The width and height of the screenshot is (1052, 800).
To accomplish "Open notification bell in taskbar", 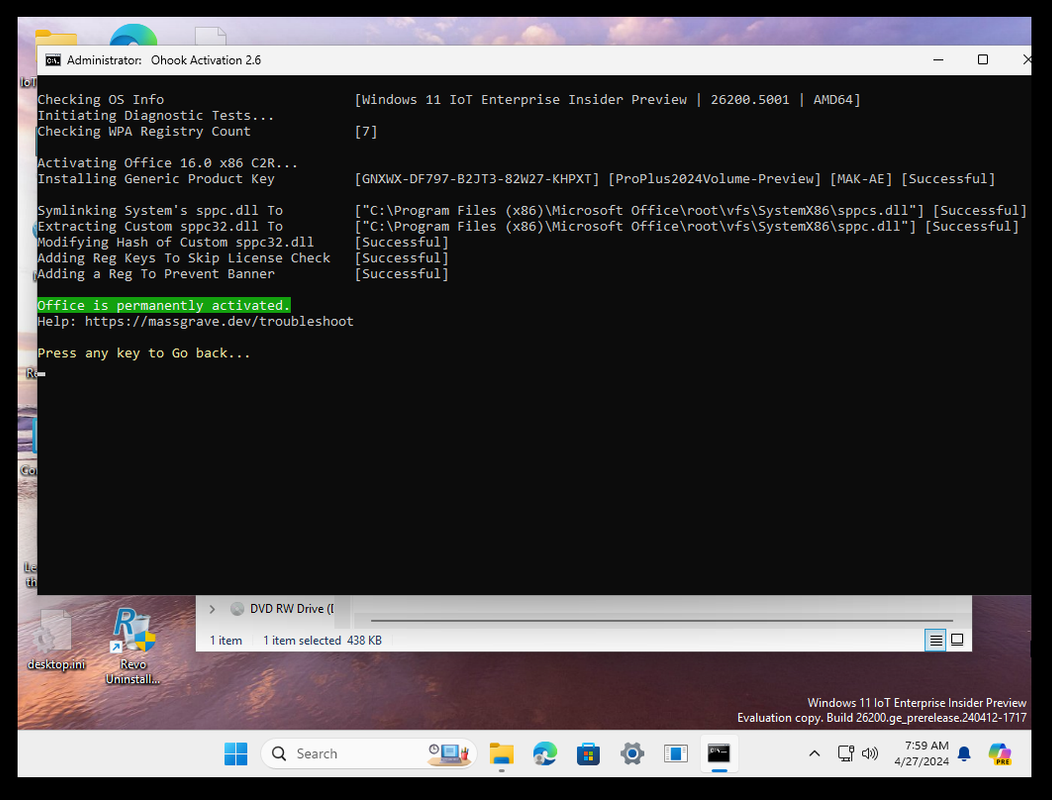I will click(964, 754).
